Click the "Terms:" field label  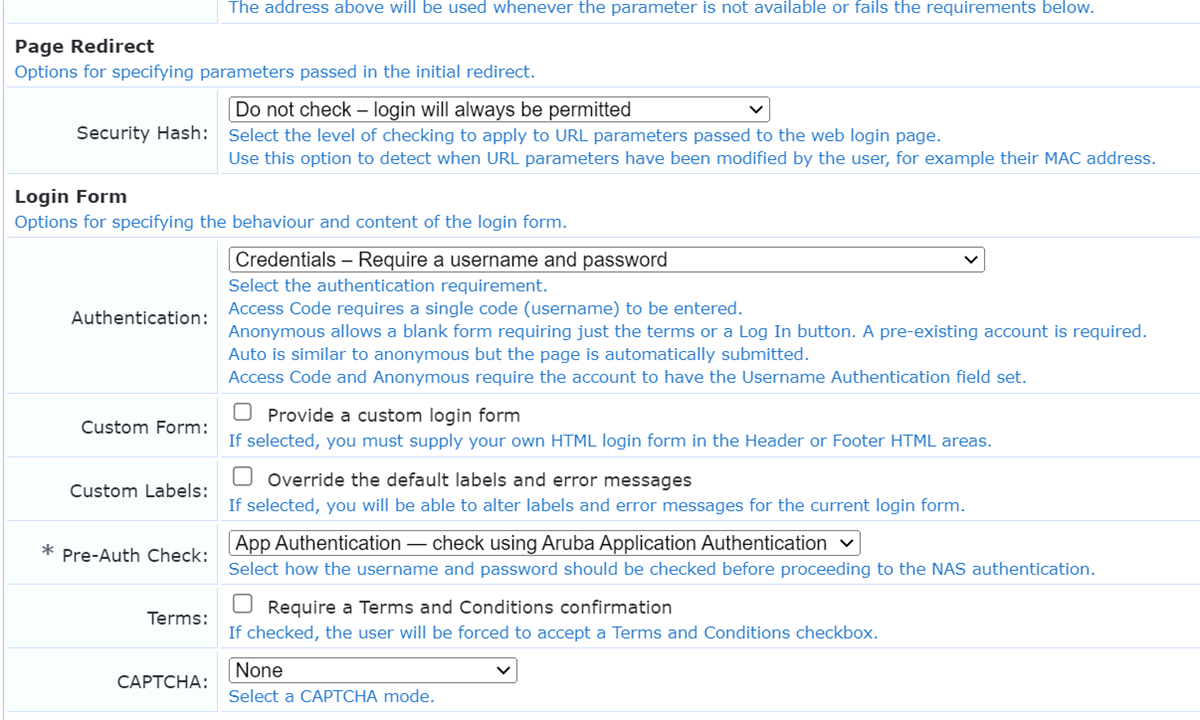click(178, 618)
